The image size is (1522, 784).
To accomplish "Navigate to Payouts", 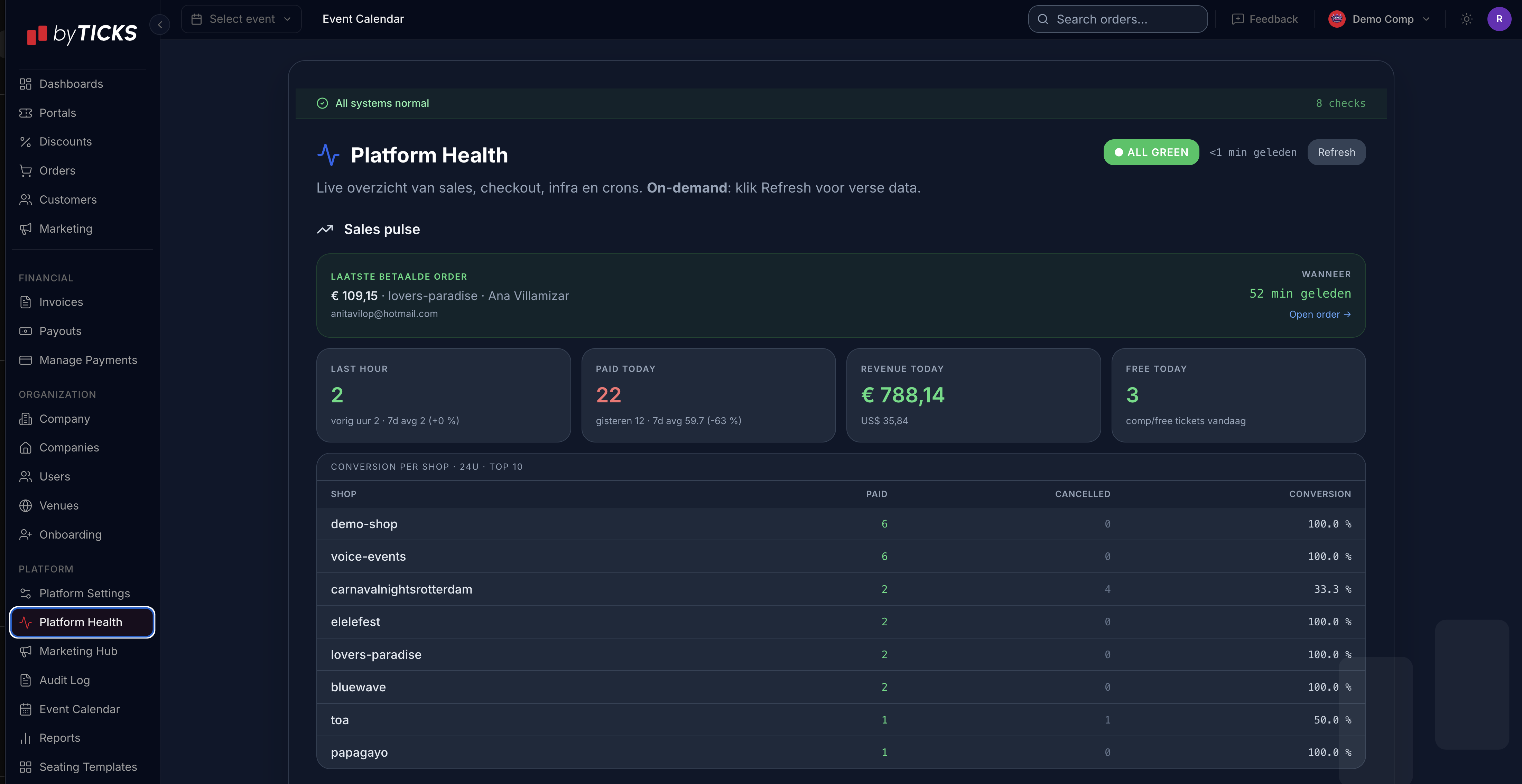I will (82, 331).
